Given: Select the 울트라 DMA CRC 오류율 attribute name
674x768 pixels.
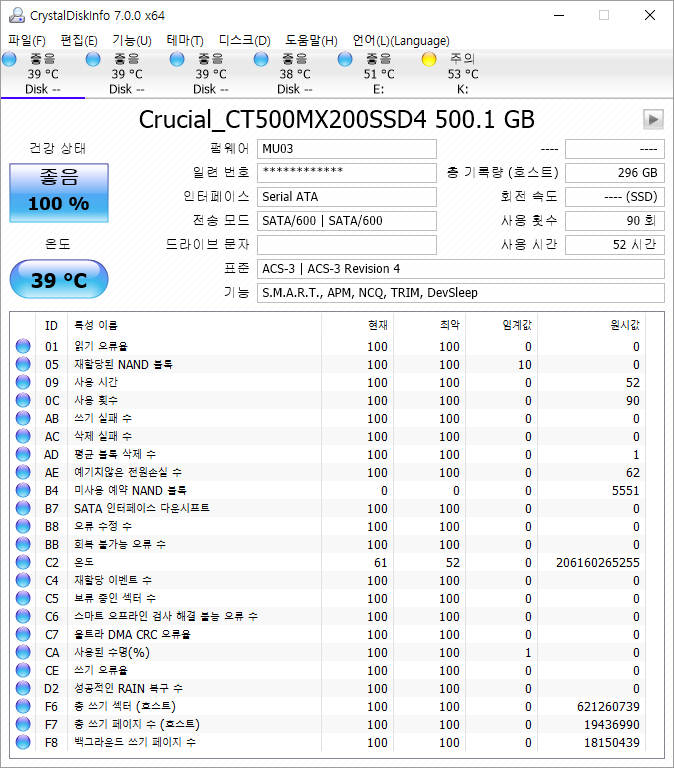Looking at the screenshot, I should pos(132,634).
